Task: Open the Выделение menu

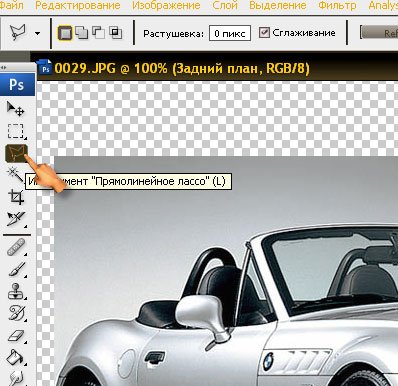Action: click(x=278, y=5)
